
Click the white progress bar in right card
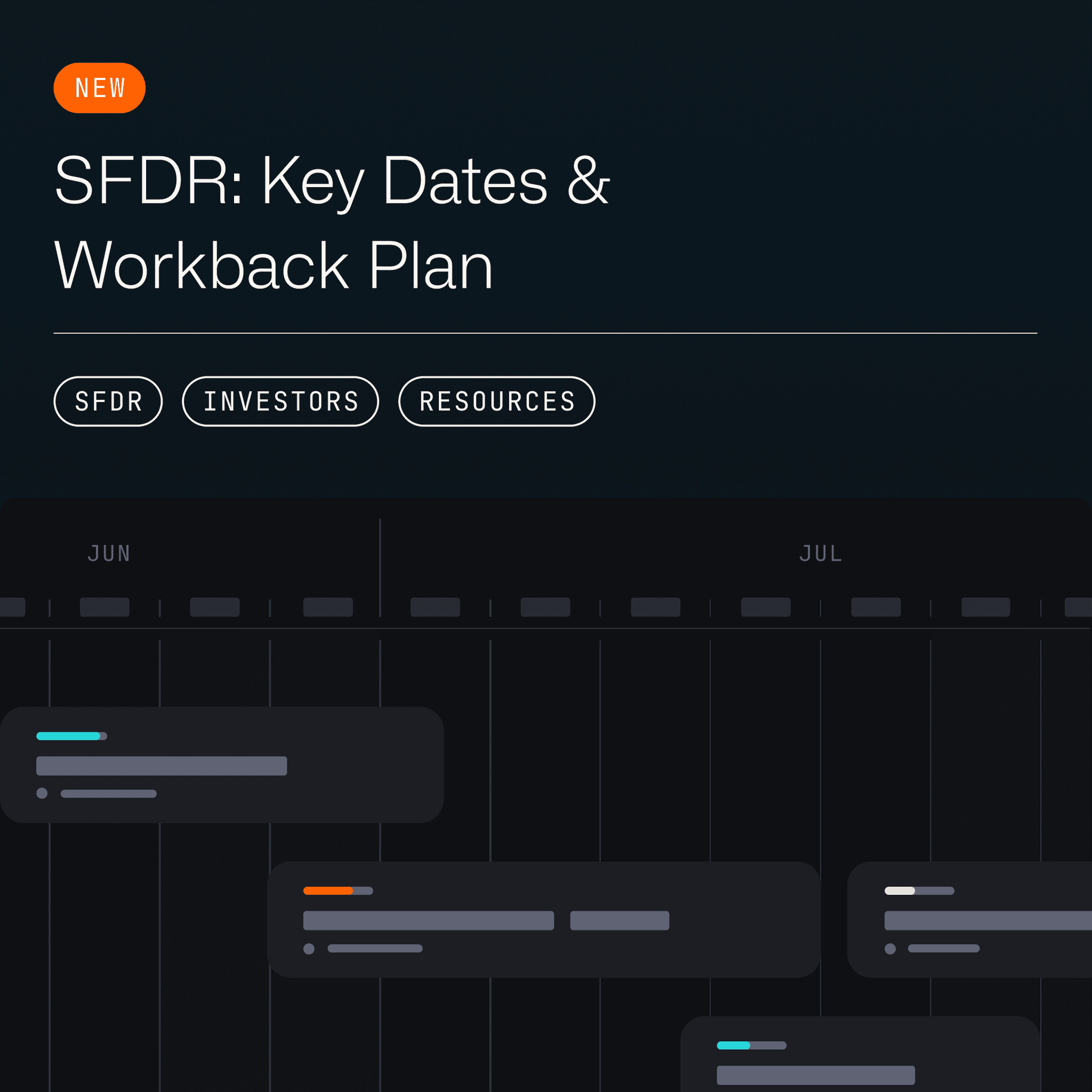[900, 891]
